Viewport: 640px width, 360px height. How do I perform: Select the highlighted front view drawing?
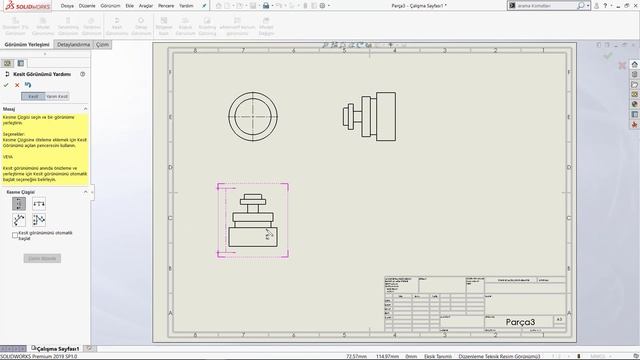pos(253,220)
